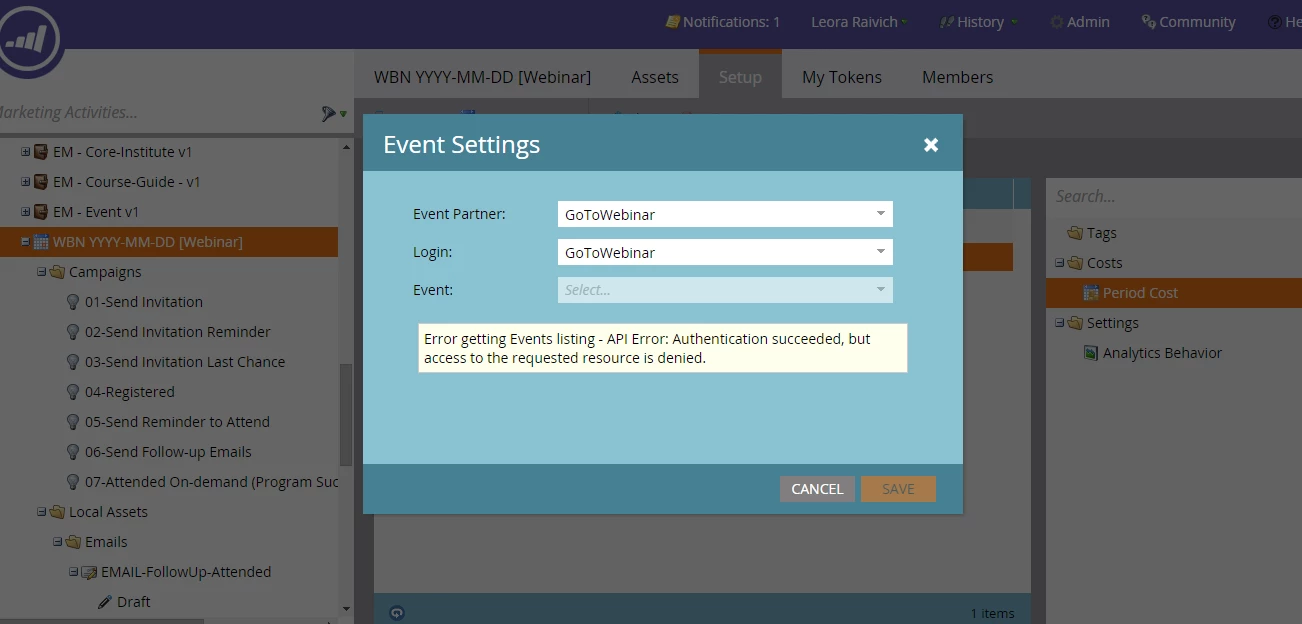
Task: Switch to the Setup tab
Action: [x=740, y=76]
